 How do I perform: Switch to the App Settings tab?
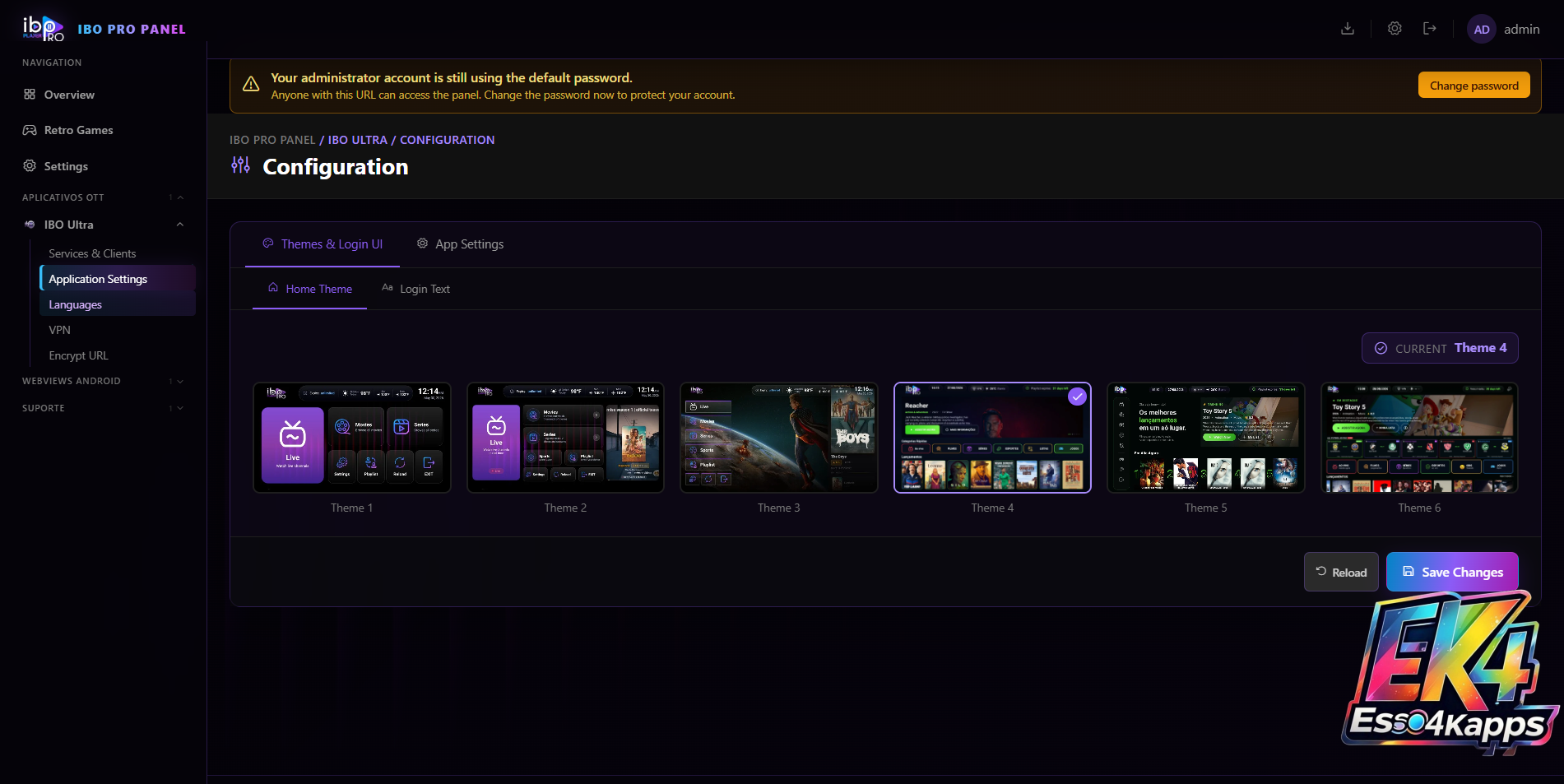click(460, 244)
